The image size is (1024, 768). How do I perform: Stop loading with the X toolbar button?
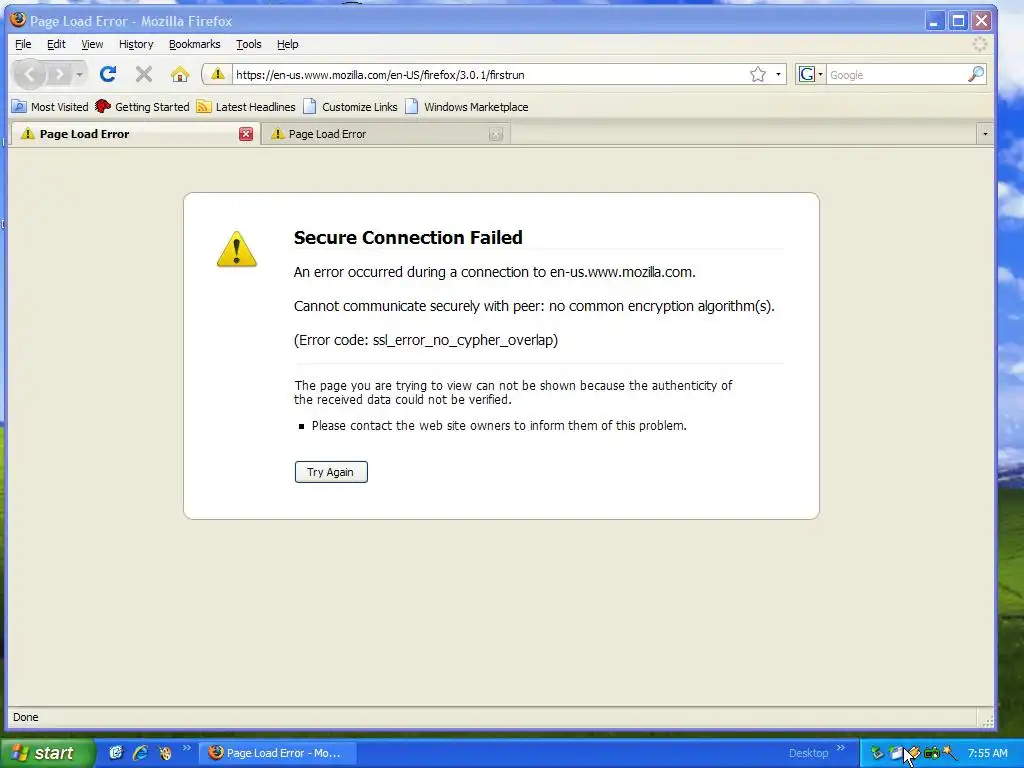pyautogui.click(x=144, y=74)
